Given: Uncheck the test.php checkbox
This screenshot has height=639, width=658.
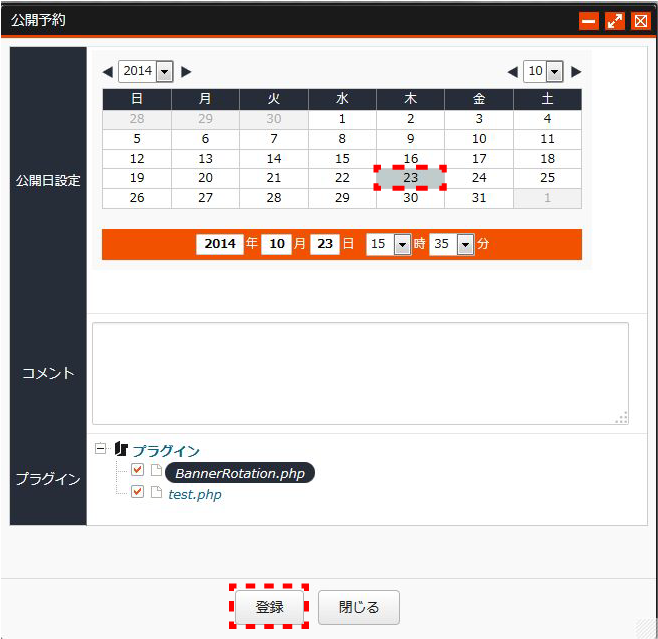Looking at the screenshot, I should (x=137, y=491).
